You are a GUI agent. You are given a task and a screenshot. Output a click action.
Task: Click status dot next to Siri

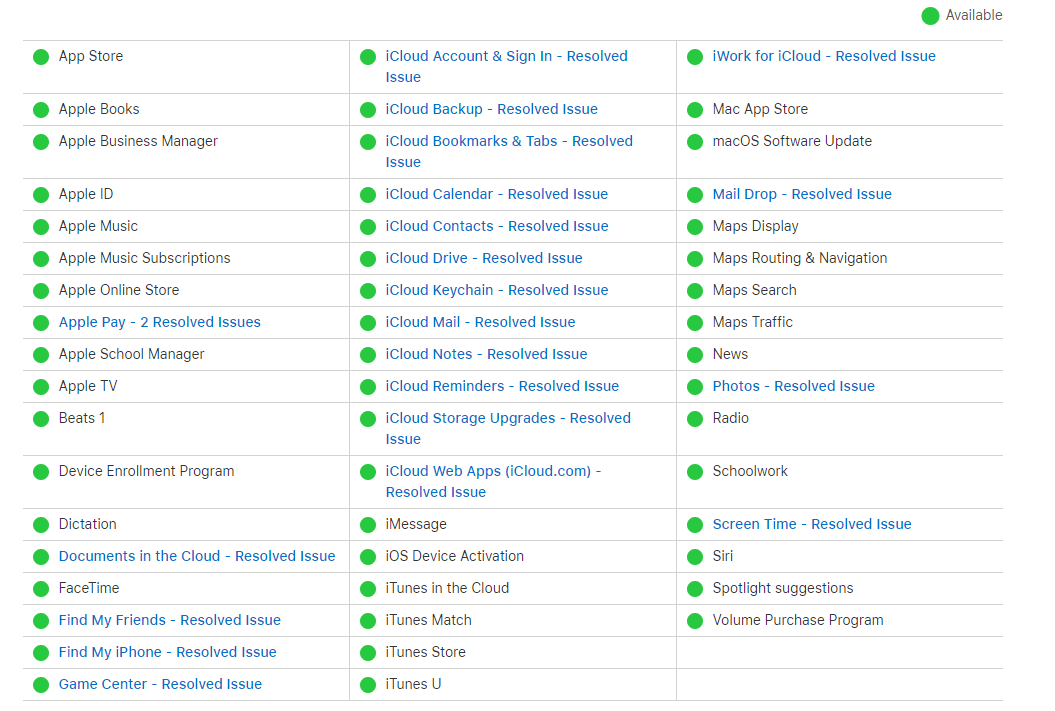point(695,557)
